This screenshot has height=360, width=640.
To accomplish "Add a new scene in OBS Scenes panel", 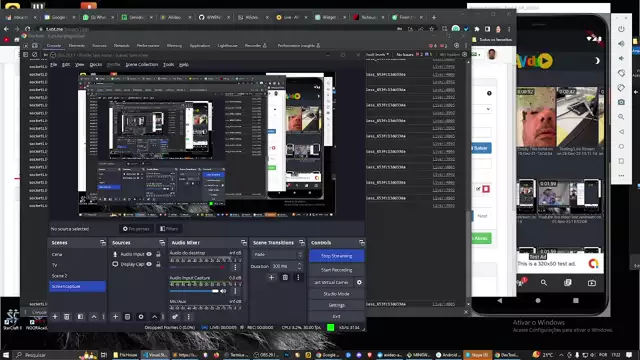I will click(55, 316).
